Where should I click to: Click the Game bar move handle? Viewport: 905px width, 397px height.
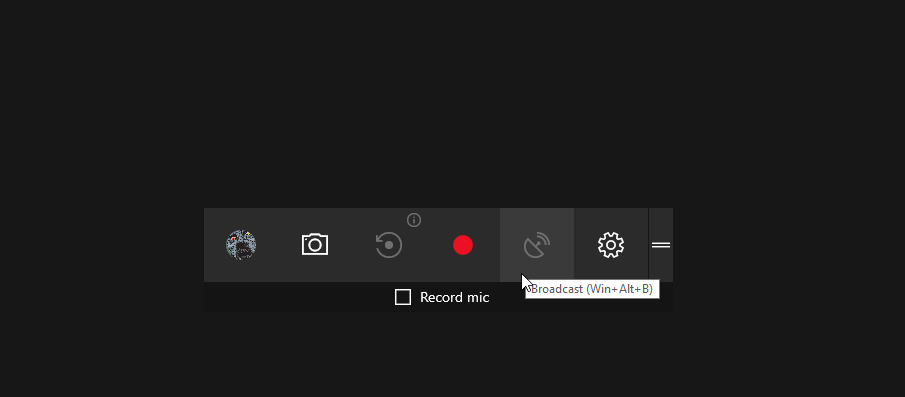[x=661, y=245]
